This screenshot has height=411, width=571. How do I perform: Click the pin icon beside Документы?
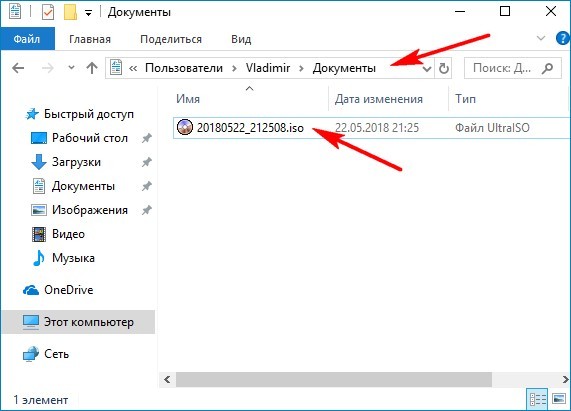click(146, 186)
